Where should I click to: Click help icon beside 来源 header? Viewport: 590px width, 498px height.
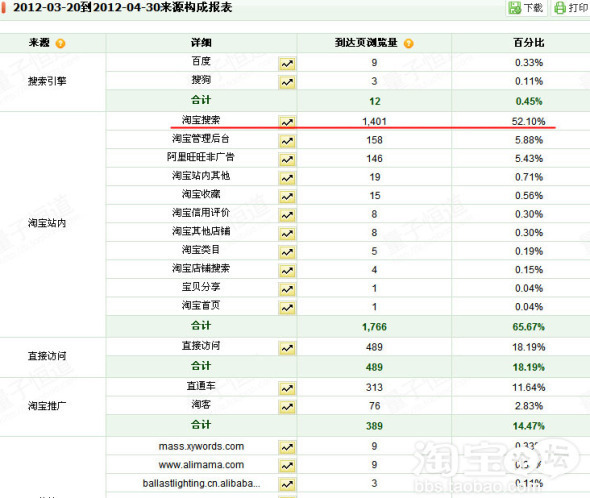point(60,44)
